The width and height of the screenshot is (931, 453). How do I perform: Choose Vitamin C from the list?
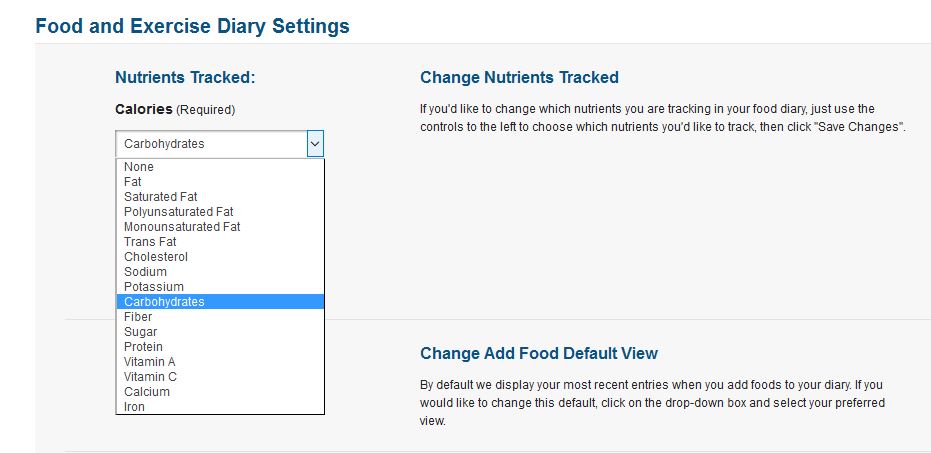click(150, 377)
